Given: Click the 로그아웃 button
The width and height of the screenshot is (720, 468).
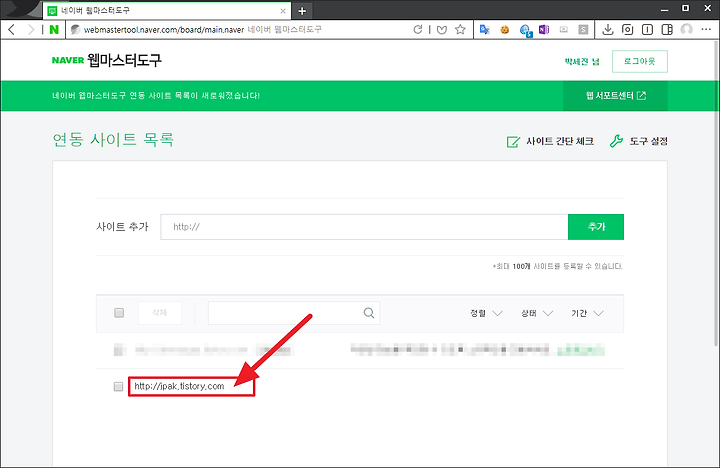Looking at the screenshot, I should pos(640,61).
